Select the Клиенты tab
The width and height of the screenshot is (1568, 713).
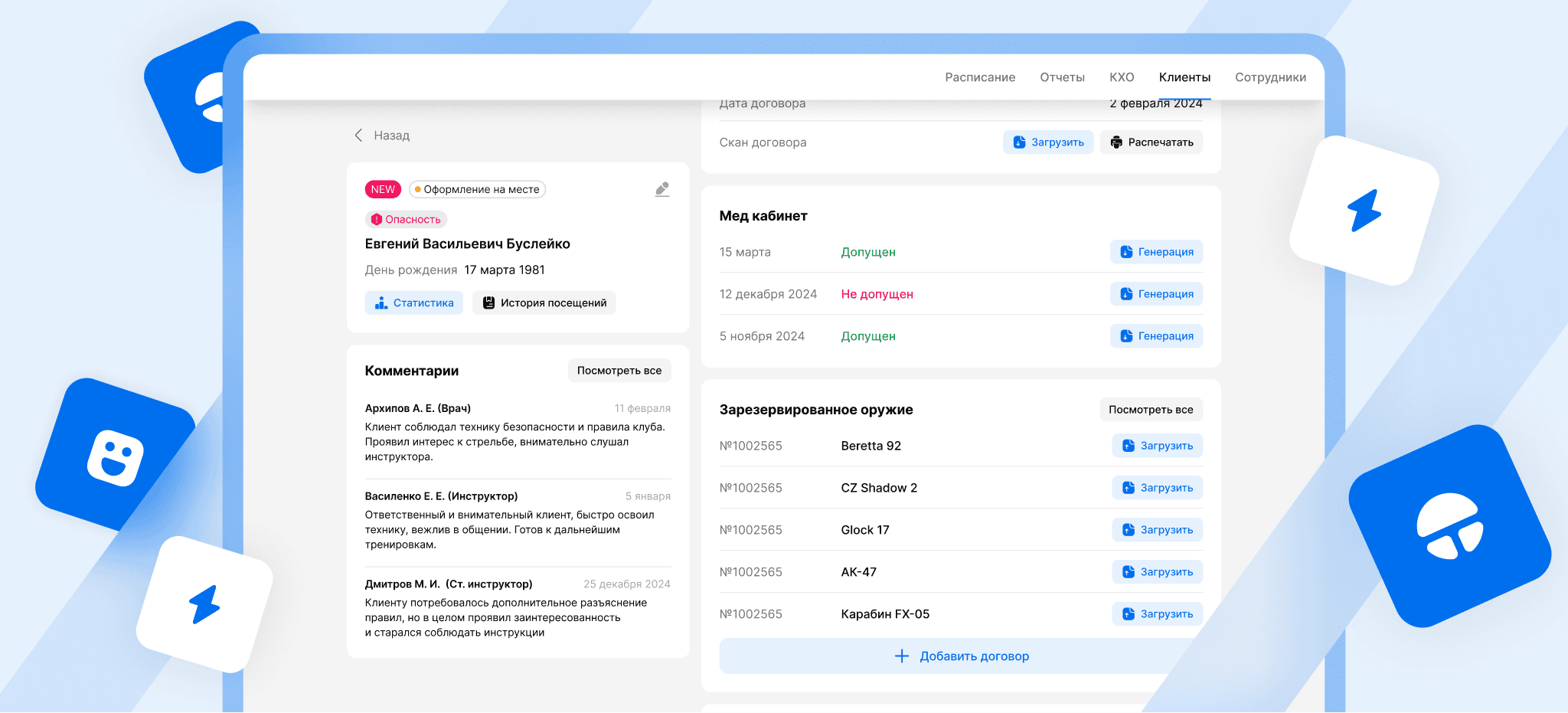pos(1184,77)
